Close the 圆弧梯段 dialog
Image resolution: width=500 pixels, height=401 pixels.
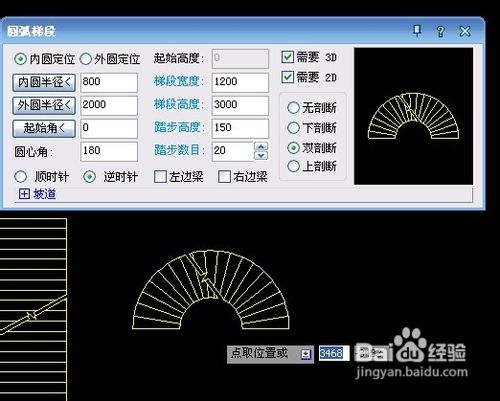(465, 32)
